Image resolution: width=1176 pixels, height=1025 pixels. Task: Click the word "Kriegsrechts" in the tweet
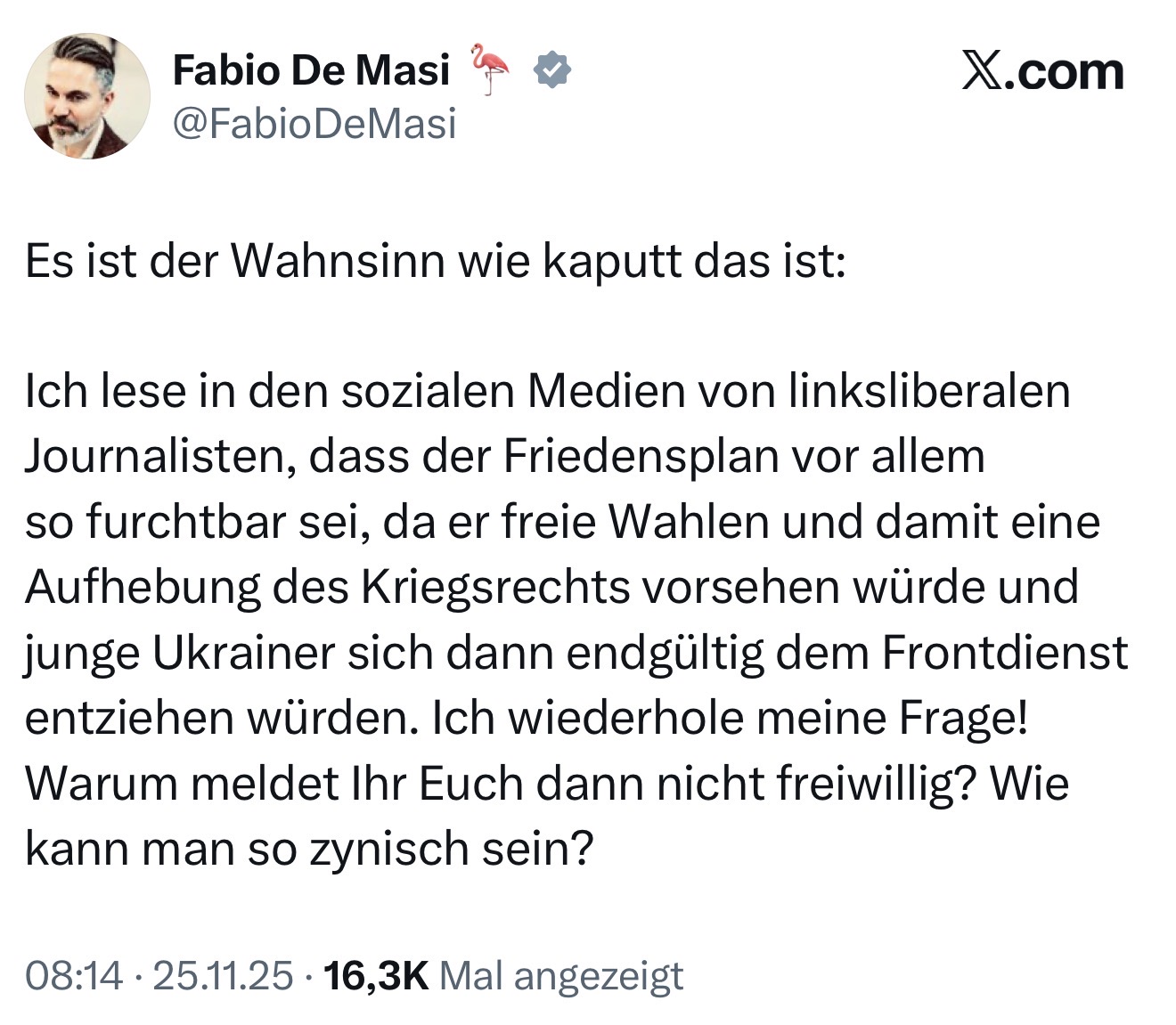495,588
